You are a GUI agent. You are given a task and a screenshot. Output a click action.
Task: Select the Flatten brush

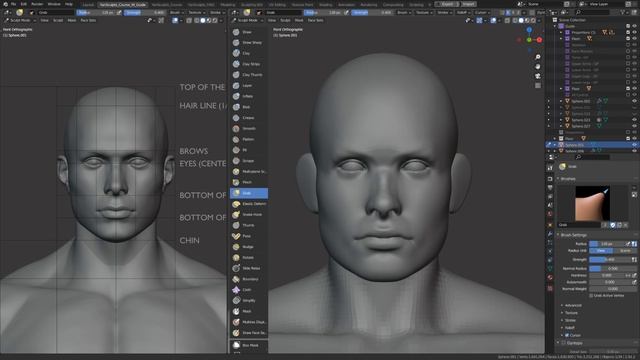[x=249, y=139]
